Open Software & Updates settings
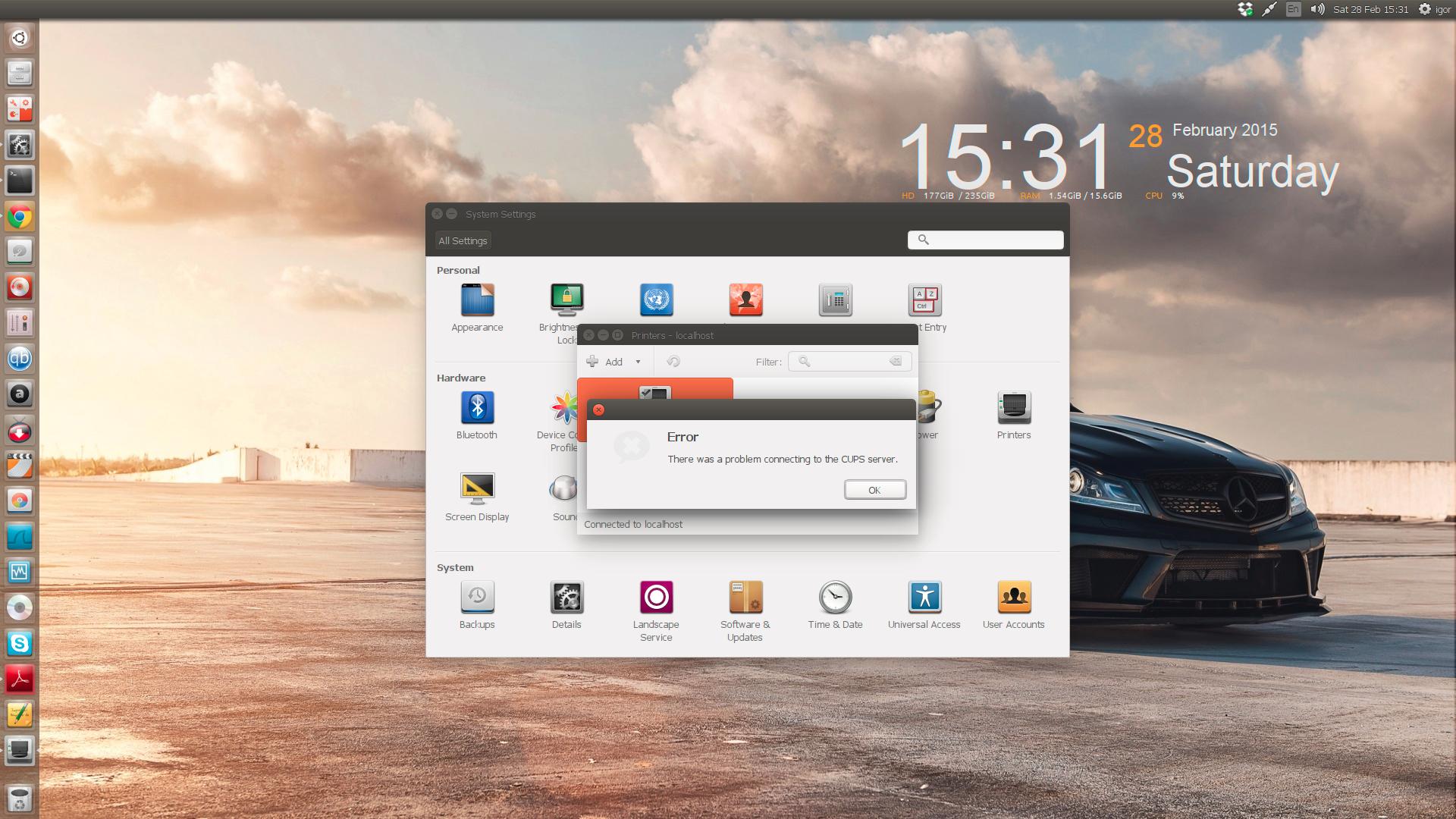This screenshot has height=819, width=1456. click(745, 598)
